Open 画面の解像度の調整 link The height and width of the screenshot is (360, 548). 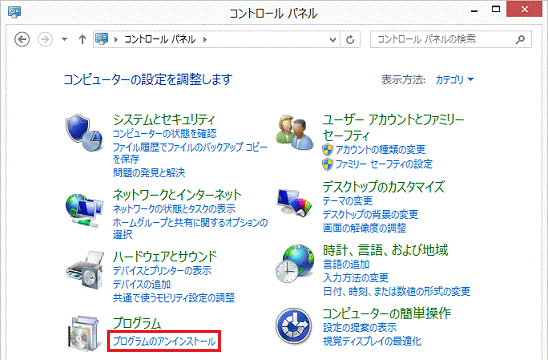click(364, 228)
